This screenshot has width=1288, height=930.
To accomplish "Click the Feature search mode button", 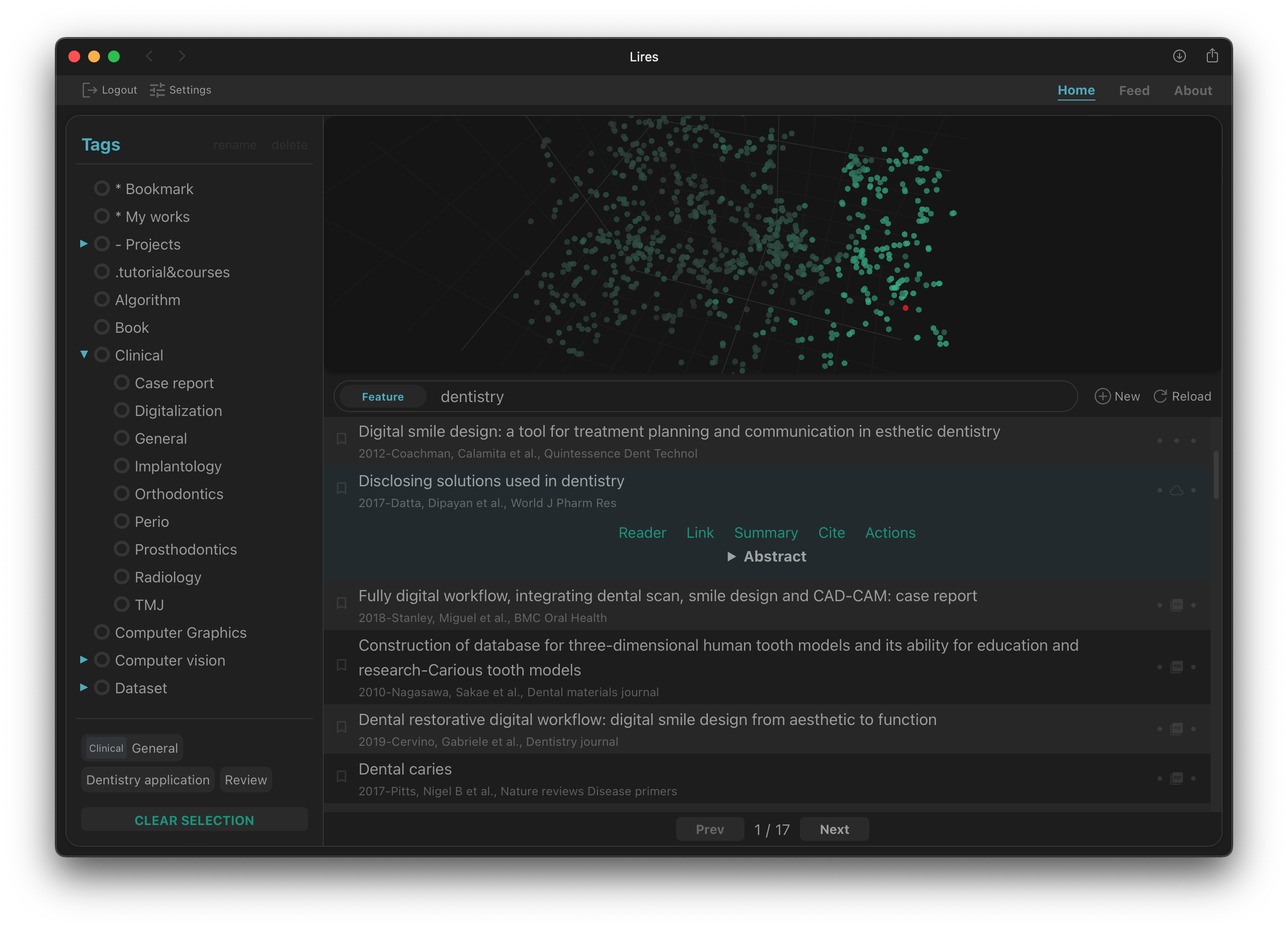I will (382, 397).
